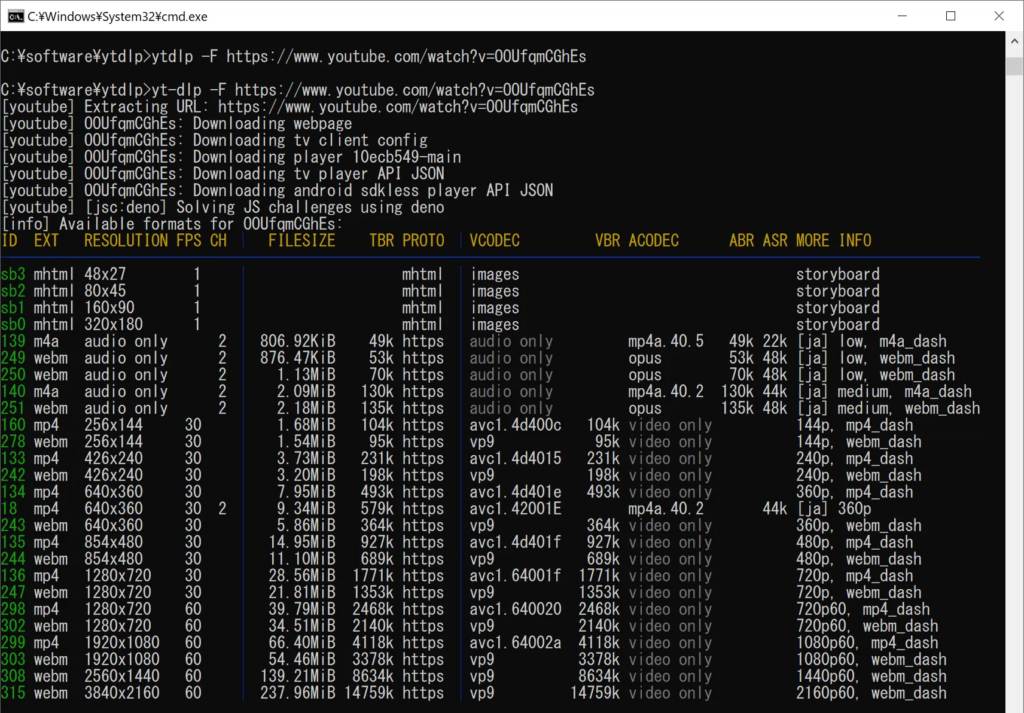The width and height of the screenshot is (1024, 713).
Task: Maximize the command prompt window
Action: point(950,16)
